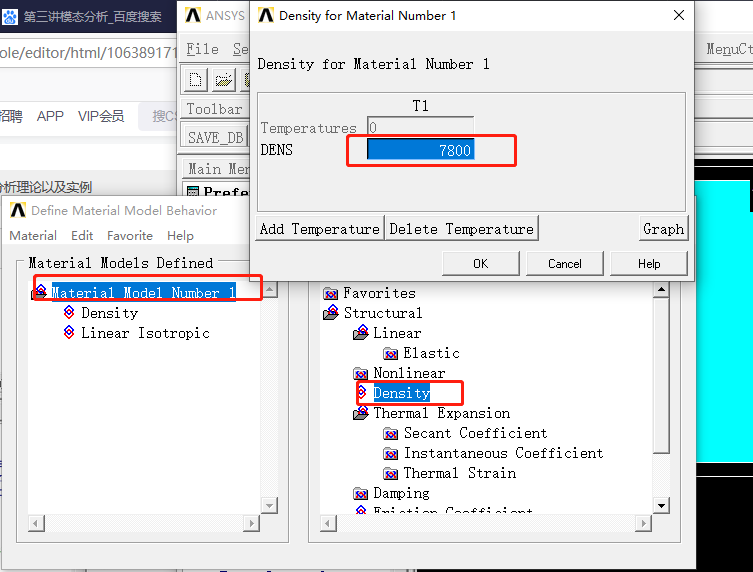Click left arrow of available models horizontal scrollbar

click(328, 523)
